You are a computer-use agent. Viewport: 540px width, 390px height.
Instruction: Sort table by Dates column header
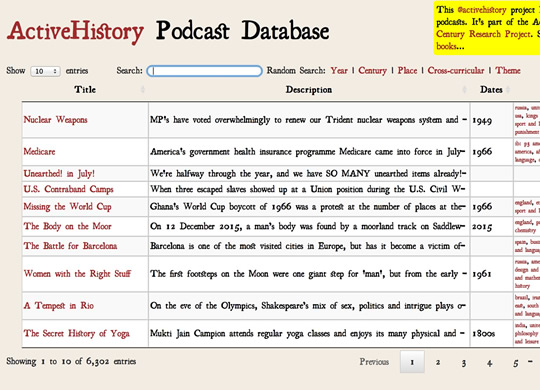[x=491, y=90]
